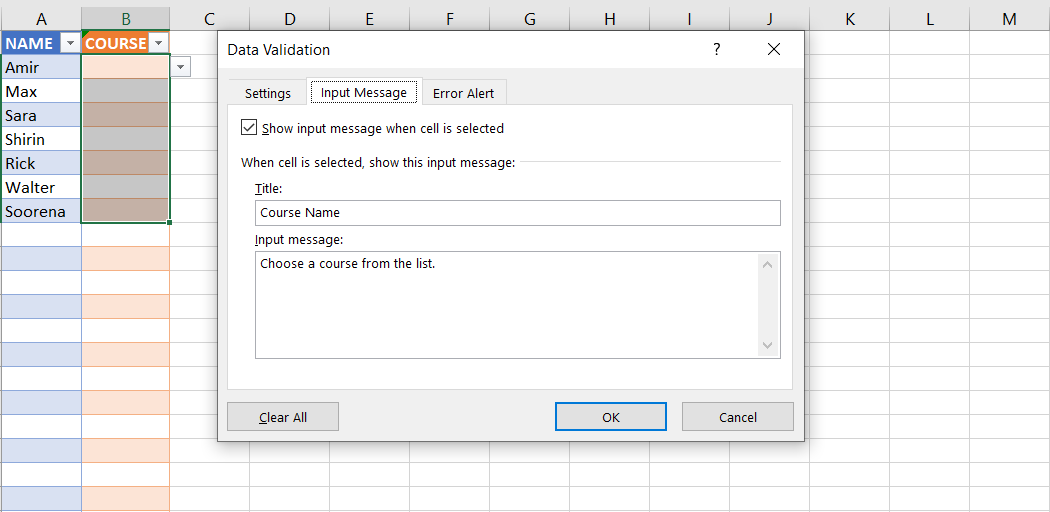Click the Title input field
The height and width of the screenshot is (512, 1050).
coord(517,212)
